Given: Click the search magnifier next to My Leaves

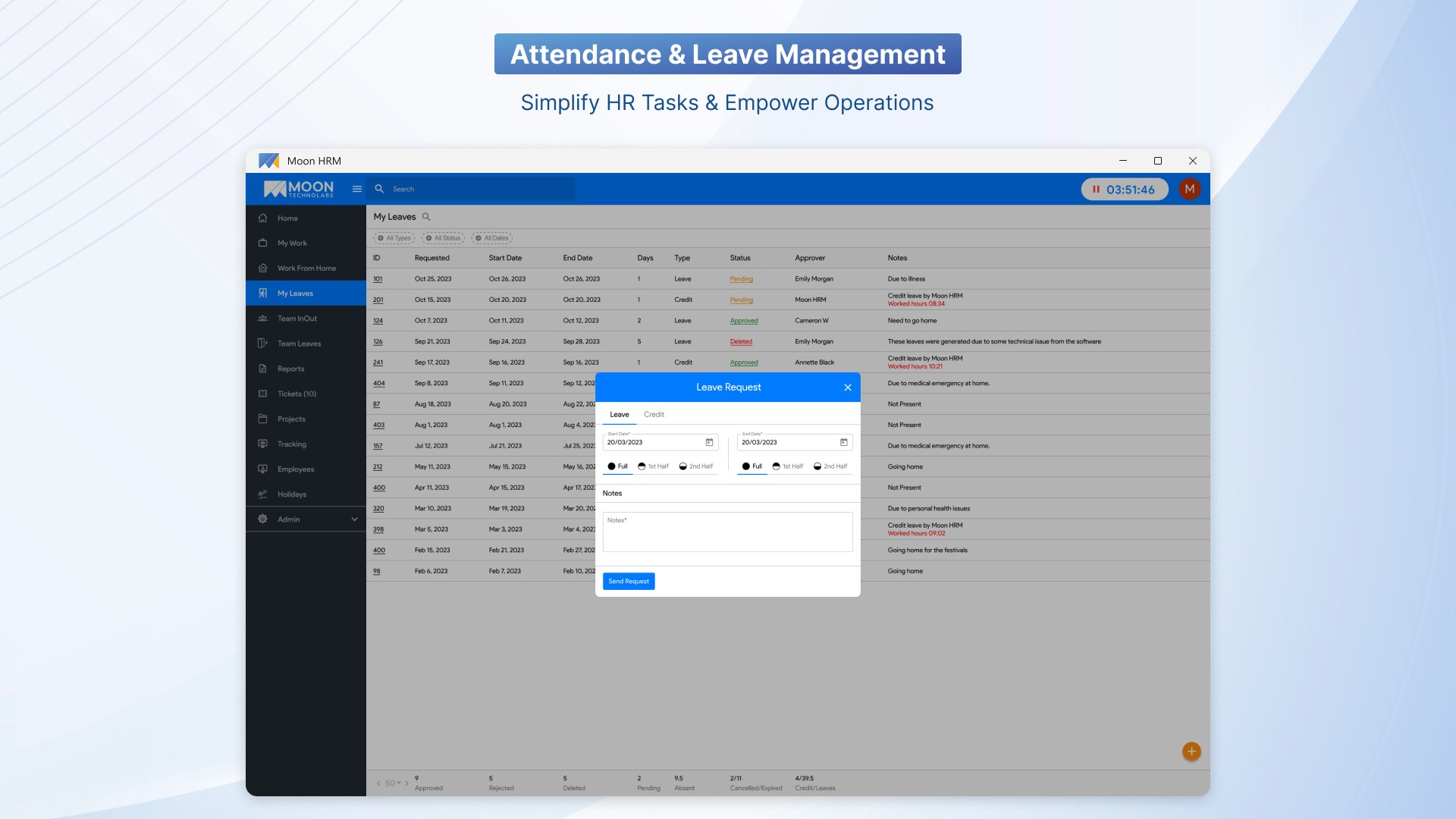Looking at the screenshot, I should (x=426, y=217).
